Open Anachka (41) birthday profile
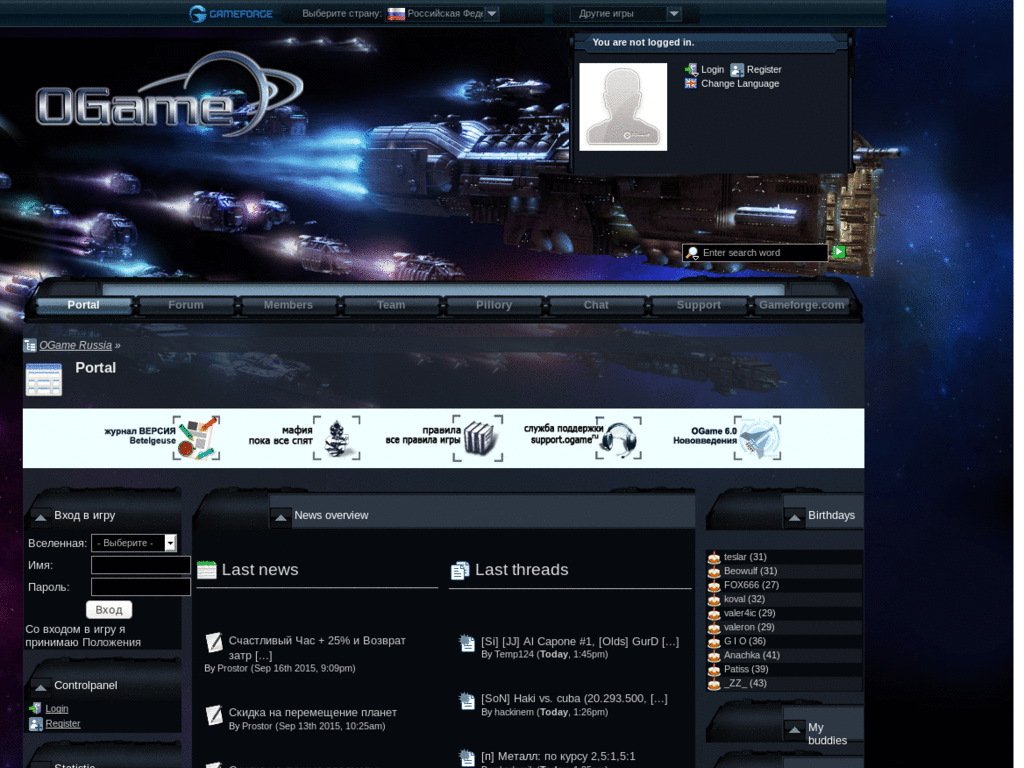Viewport: 1024px width, 768px height. coord(752,655)
